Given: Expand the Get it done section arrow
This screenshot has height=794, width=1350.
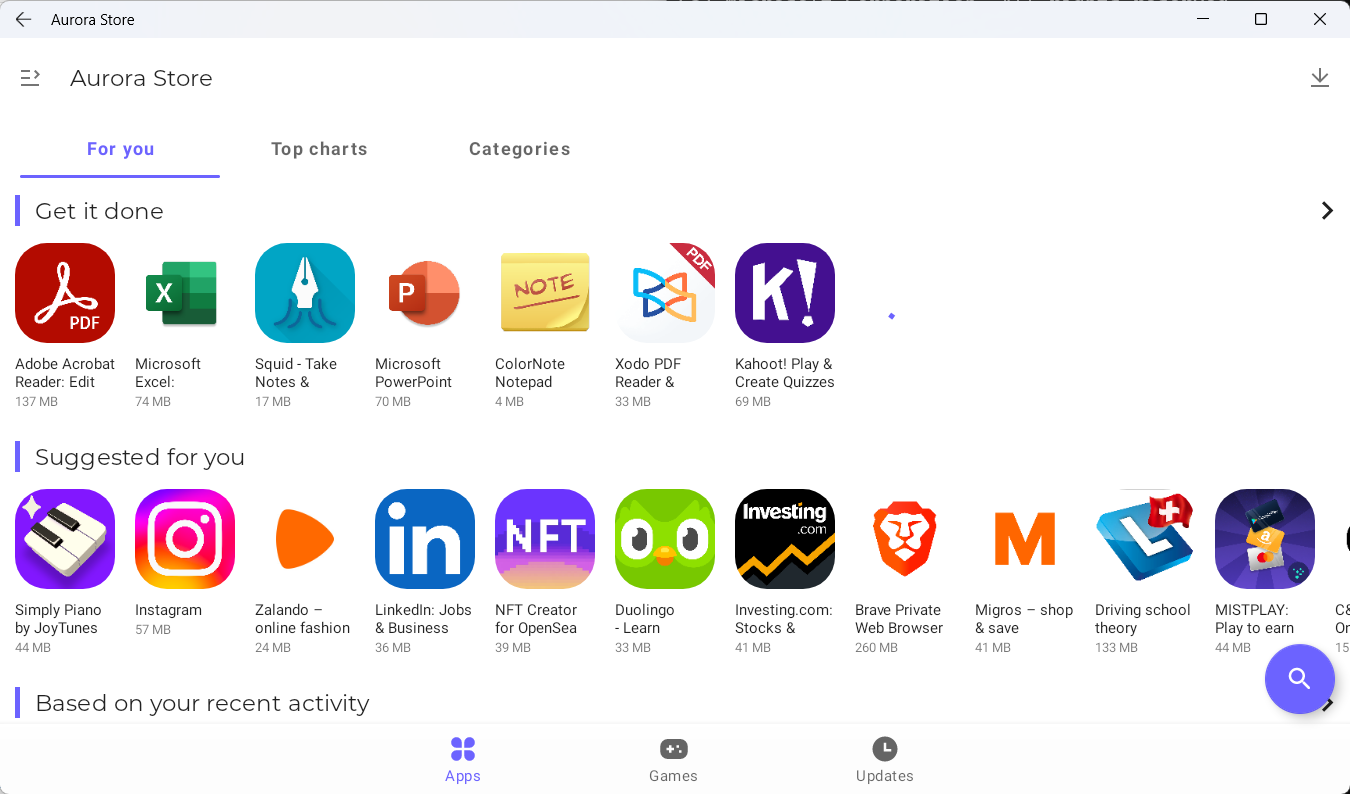Looking at the screenshot, I should pos(1327,211).
